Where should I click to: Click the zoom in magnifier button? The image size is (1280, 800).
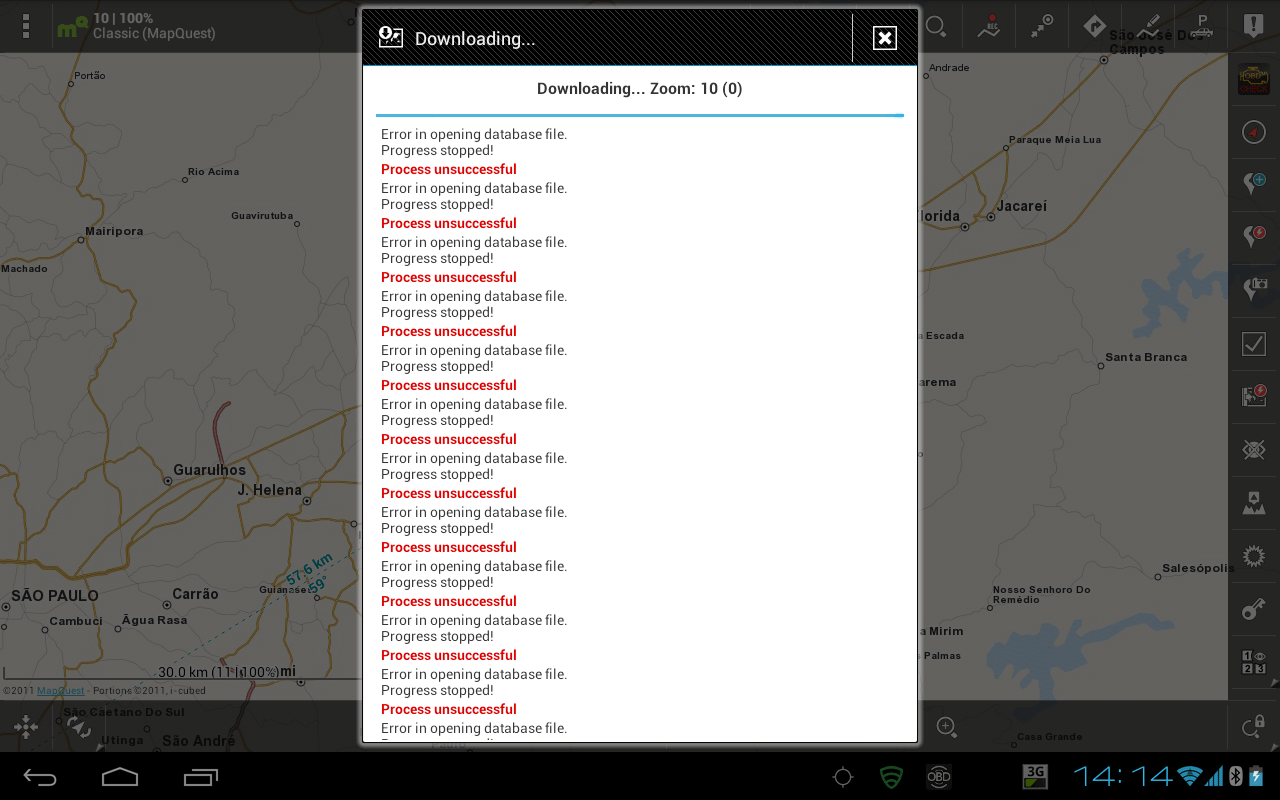click(x=946, y=727)
